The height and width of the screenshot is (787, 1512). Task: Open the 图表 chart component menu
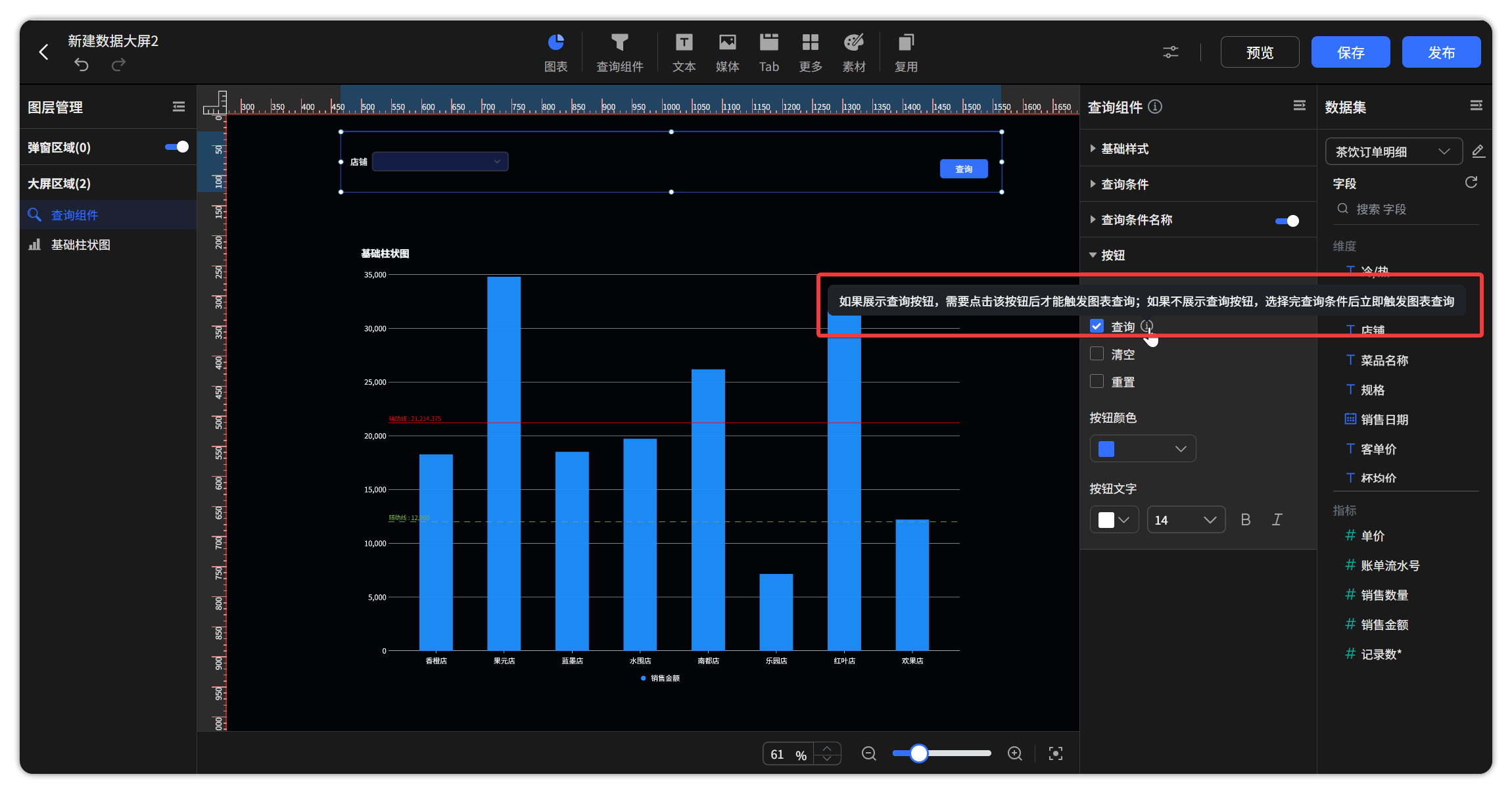pyautogui.click(x=555, y=53)
